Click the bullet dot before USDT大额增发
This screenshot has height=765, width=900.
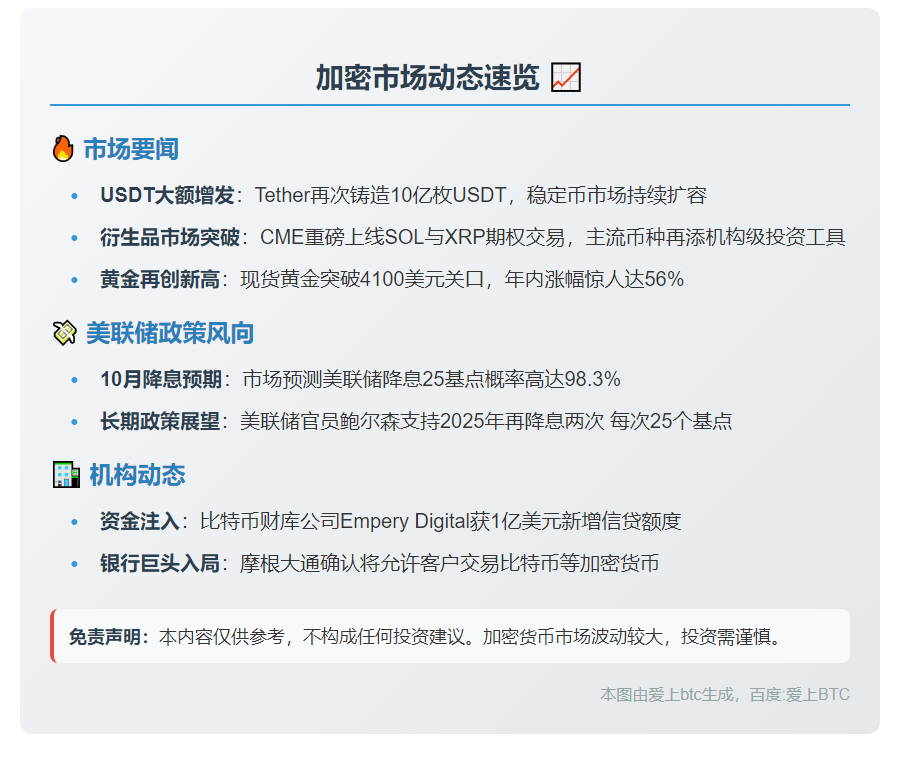click(x=75, y=196)
